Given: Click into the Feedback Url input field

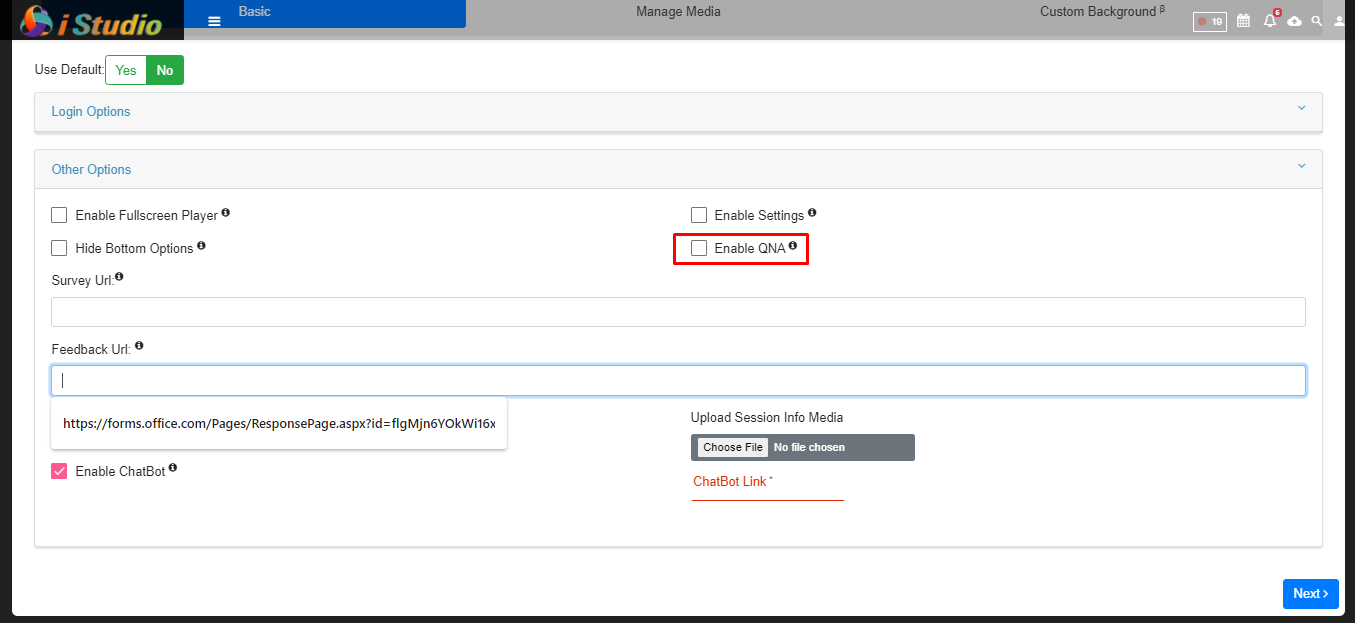Looking at the screenshot, I should [x=678, y=380].
